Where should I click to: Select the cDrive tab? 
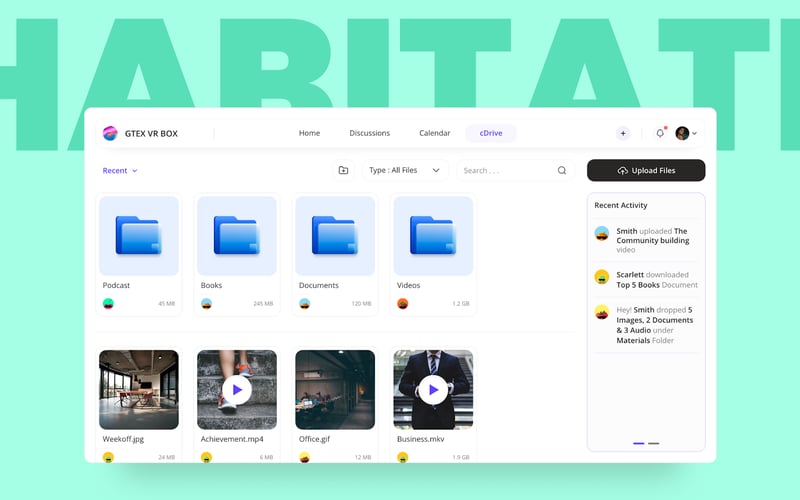491,133
